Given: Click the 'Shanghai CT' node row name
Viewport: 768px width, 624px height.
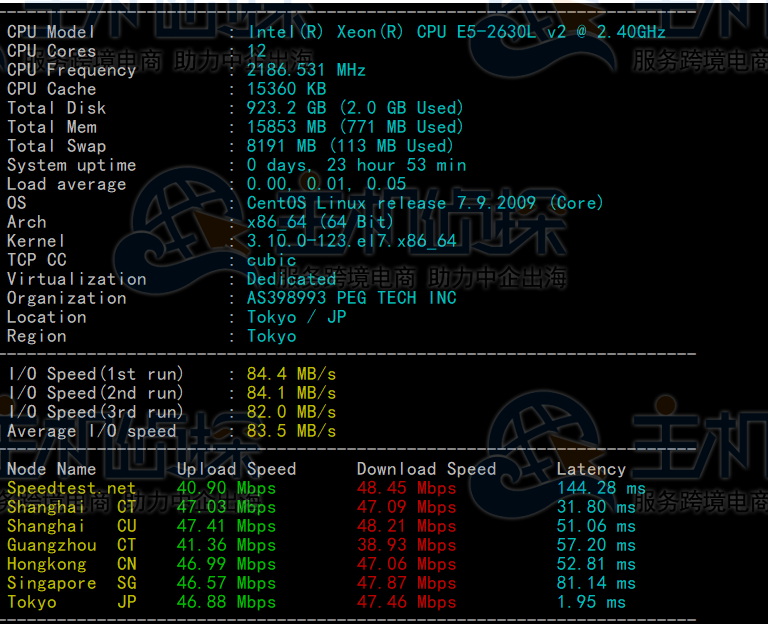Looking at the screenshot, I should [x=72, y=507].
